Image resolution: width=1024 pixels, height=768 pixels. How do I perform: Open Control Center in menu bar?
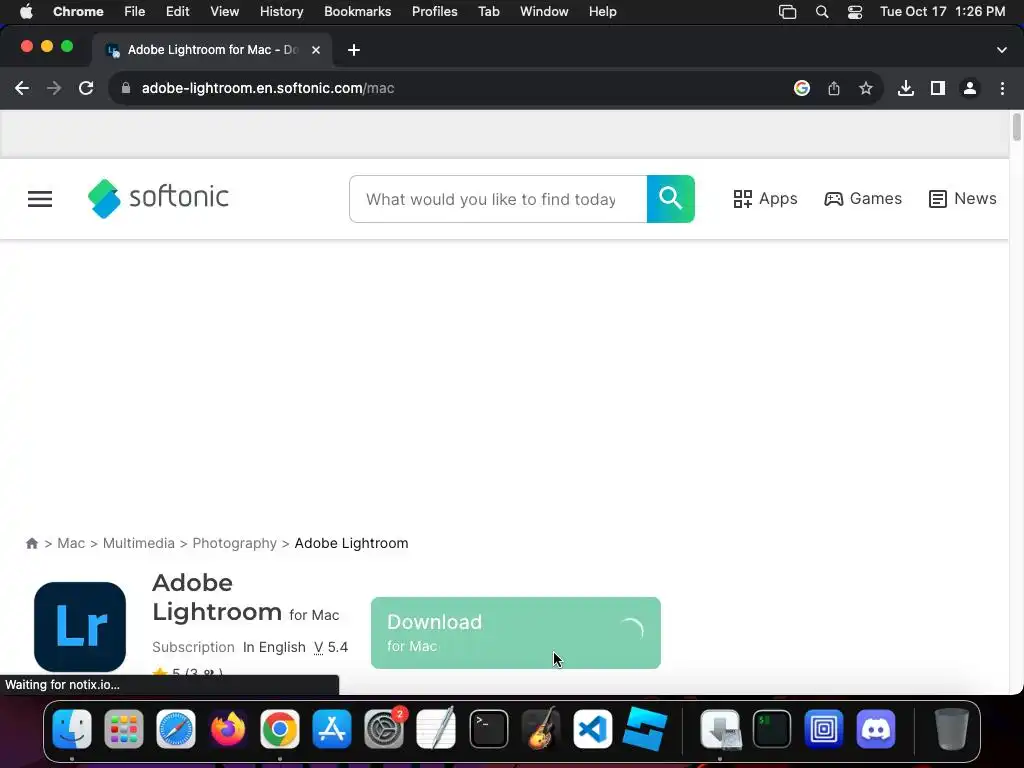point(855,12)
